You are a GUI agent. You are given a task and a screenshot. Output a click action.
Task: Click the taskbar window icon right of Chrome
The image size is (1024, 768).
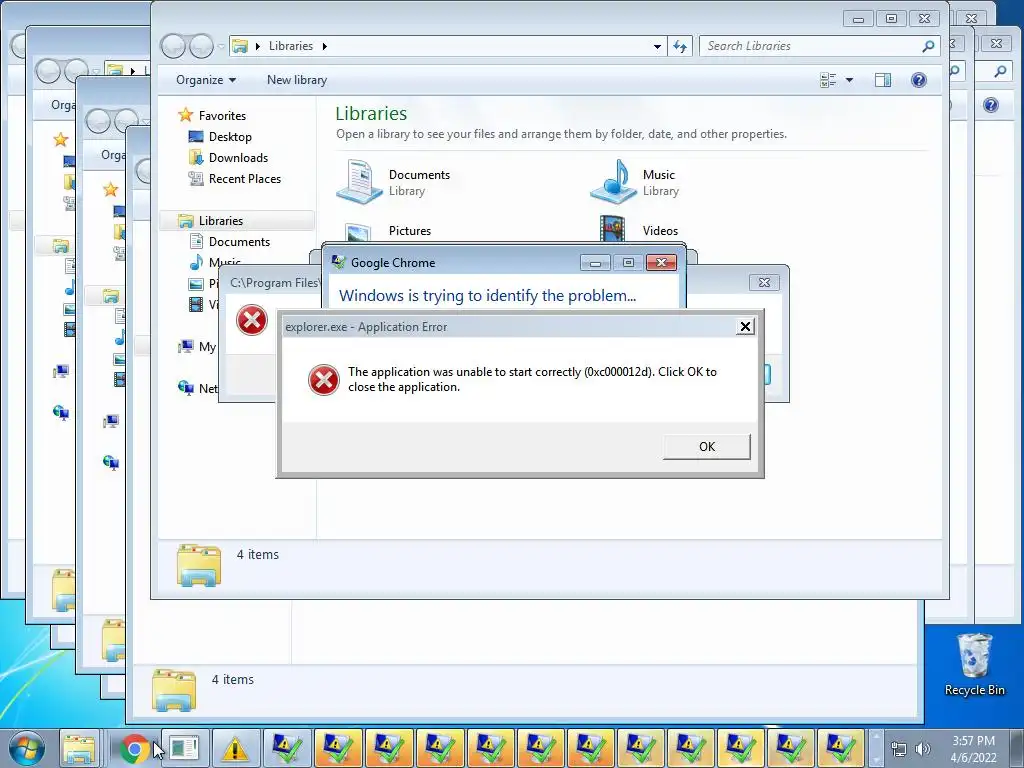tap(185, 748)
